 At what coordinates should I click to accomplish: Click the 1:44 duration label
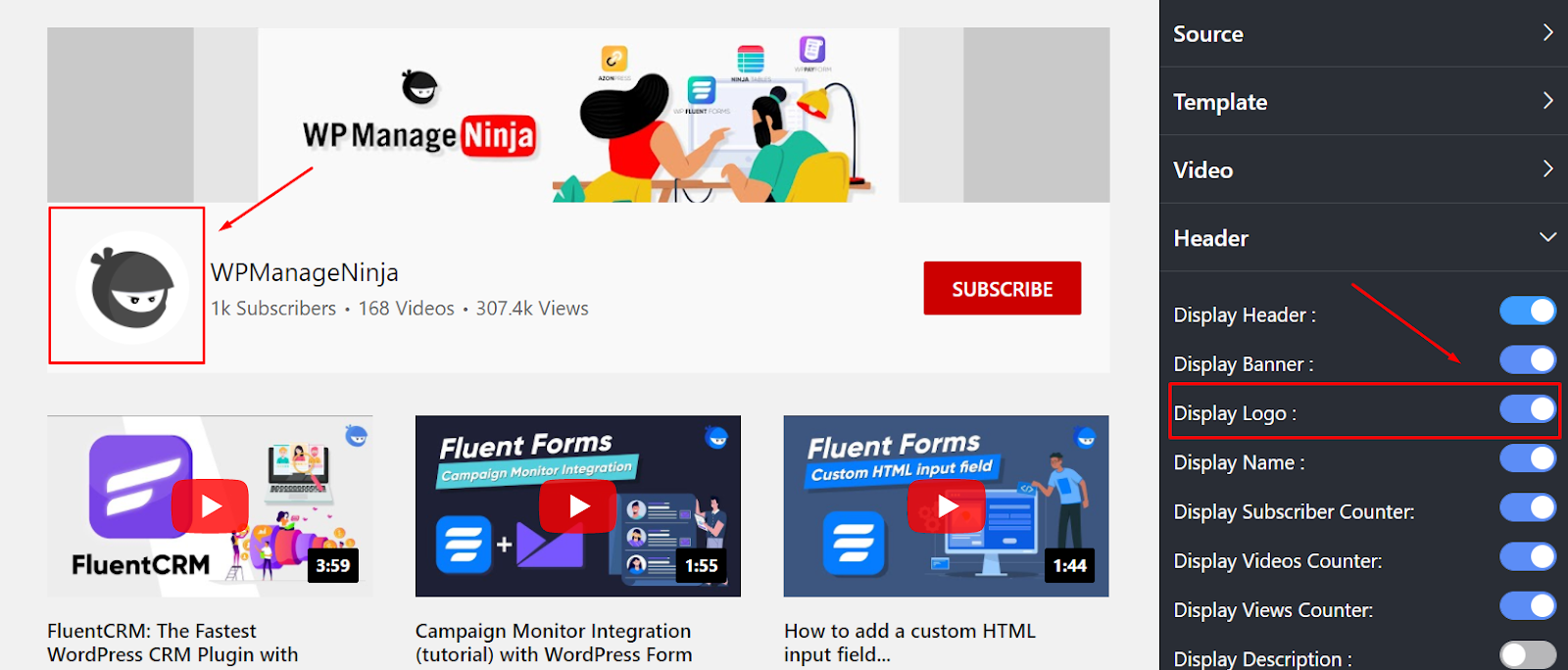[1070, 565]
